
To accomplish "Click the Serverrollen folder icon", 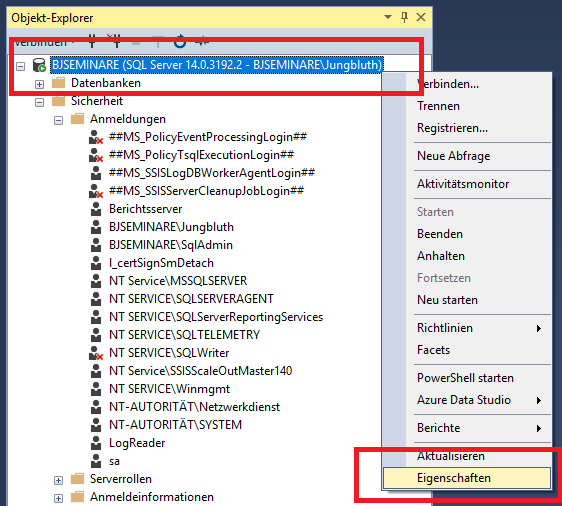I will tap(77, 479).
